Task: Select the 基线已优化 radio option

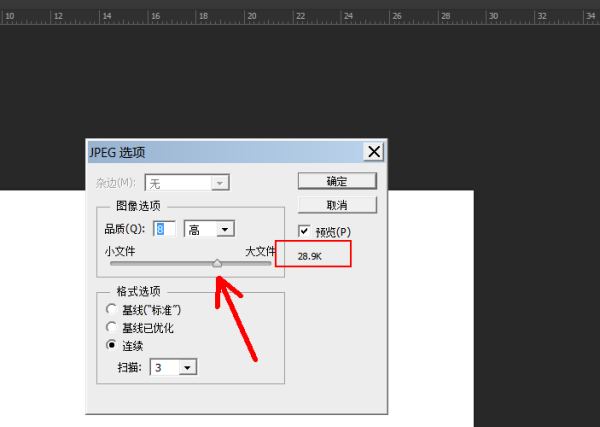Action: [111, 327]
